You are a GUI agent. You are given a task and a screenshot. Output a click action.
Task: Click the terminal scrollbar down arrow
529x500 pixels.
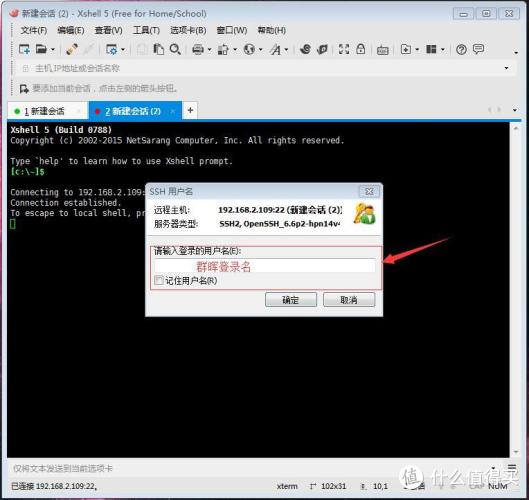[x=516, y=452]
